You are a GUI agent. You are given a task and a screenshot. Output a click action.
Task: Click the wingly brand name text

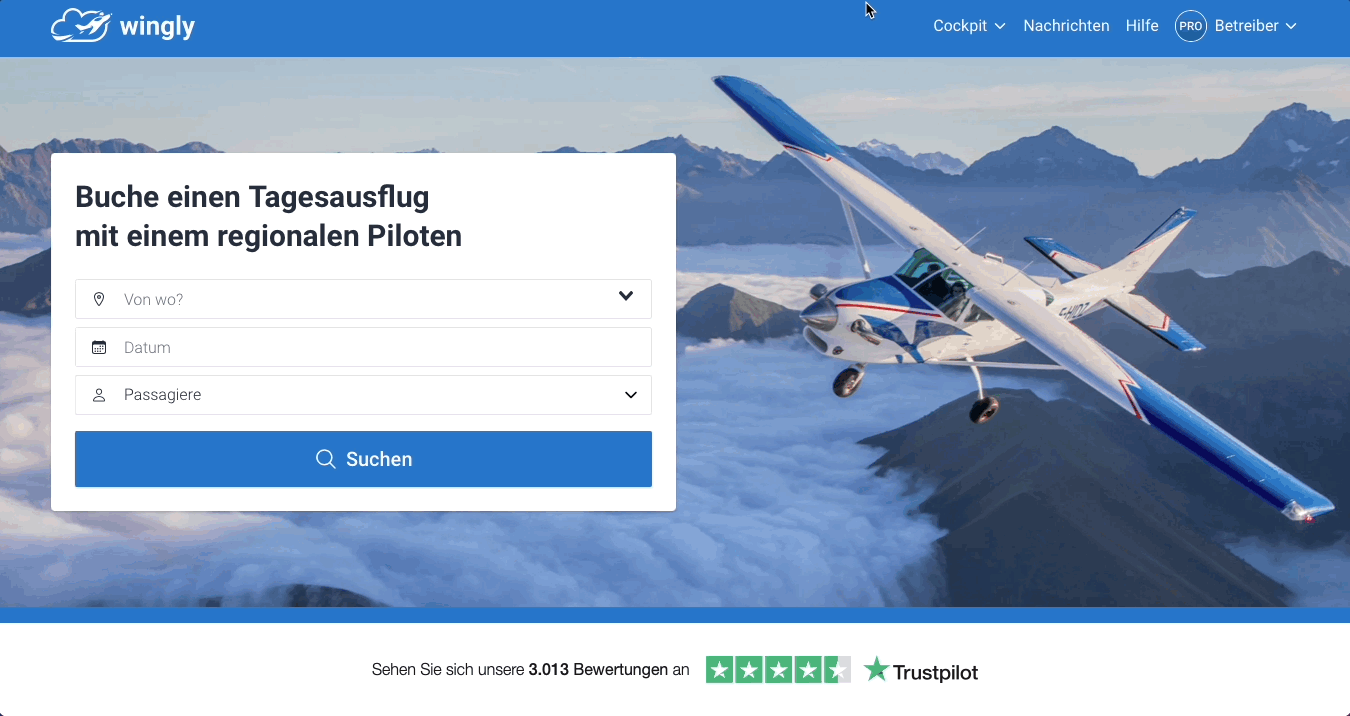tap(157, 27)
